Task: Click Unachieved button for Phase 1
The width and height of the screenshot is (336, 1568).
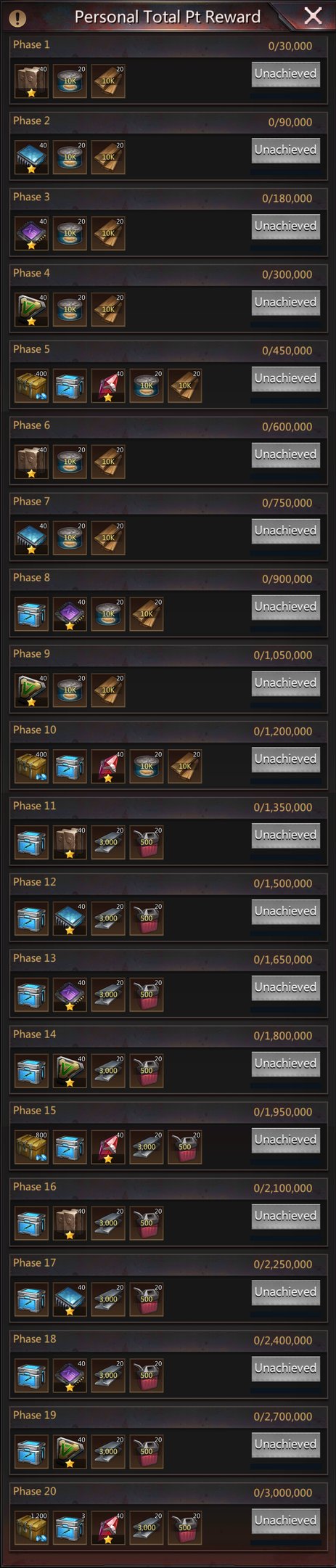Action: (x=286, y=74)
